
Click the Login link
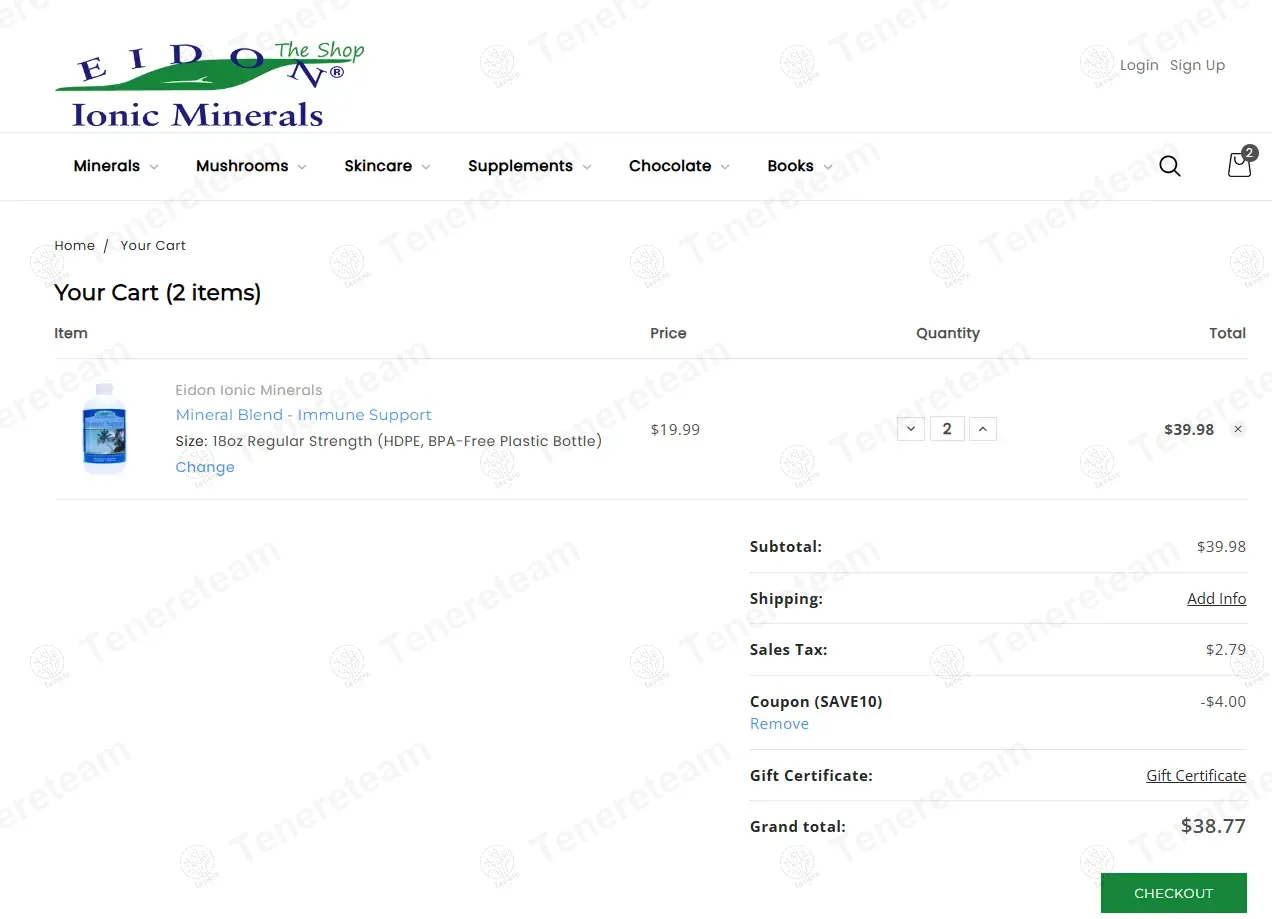(1139, 65)
